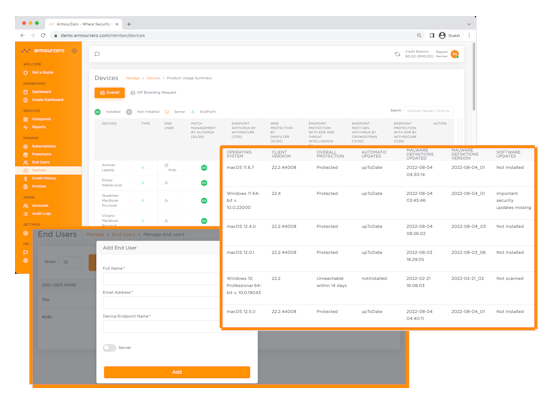This screenshot has height=400, width=553.
Task: Open Create Dashboard in the sidebar
Action: point(48,100)
